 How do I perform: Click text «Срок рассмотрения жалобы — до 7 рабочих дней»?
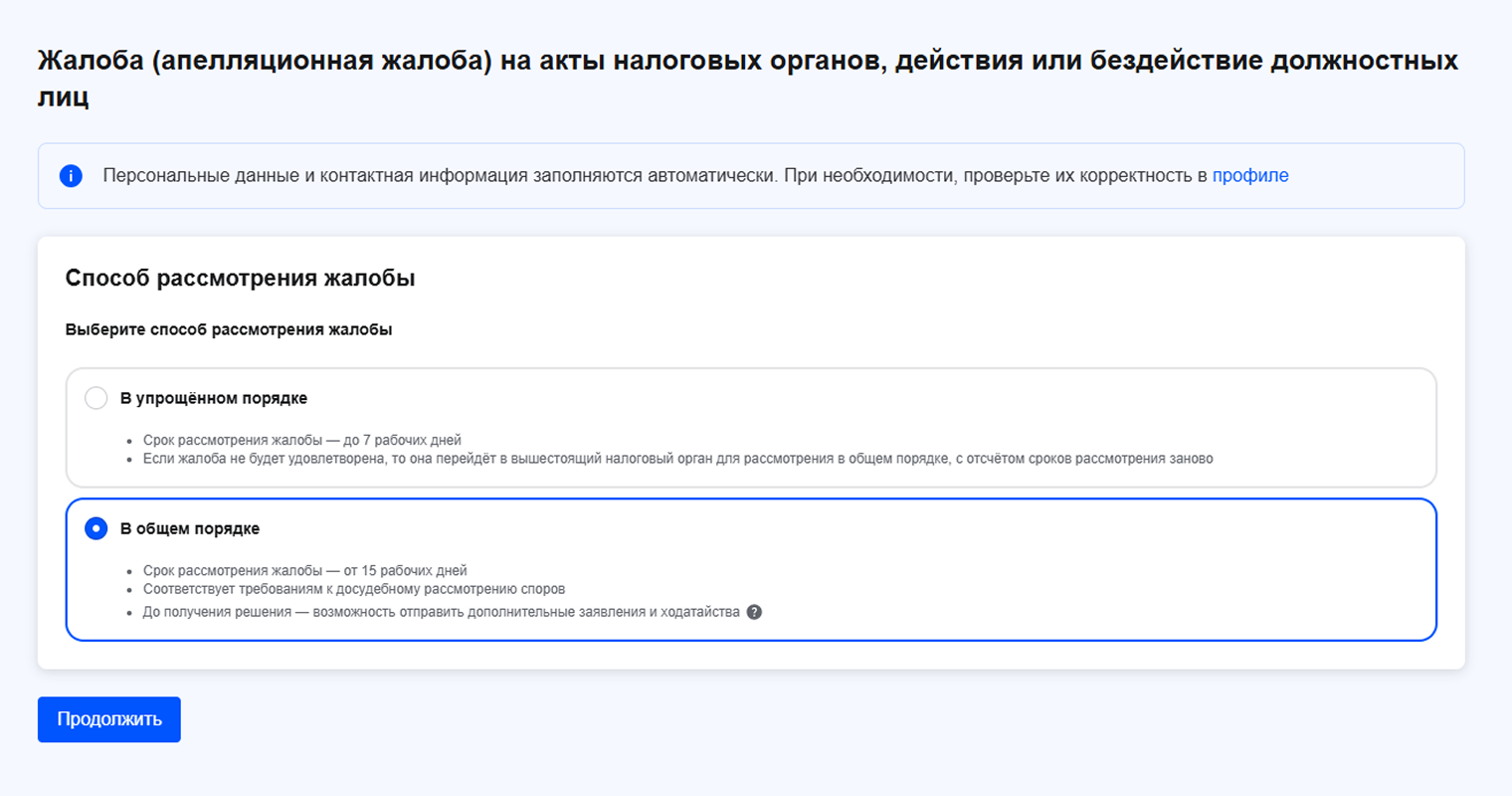pos(302,440)
